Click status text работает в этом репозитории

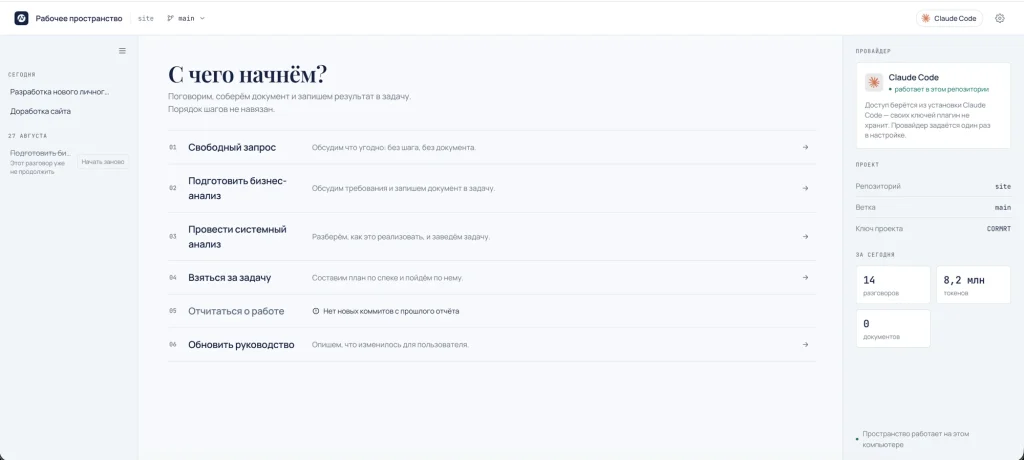pyautogui.click(x=942, y=89)
